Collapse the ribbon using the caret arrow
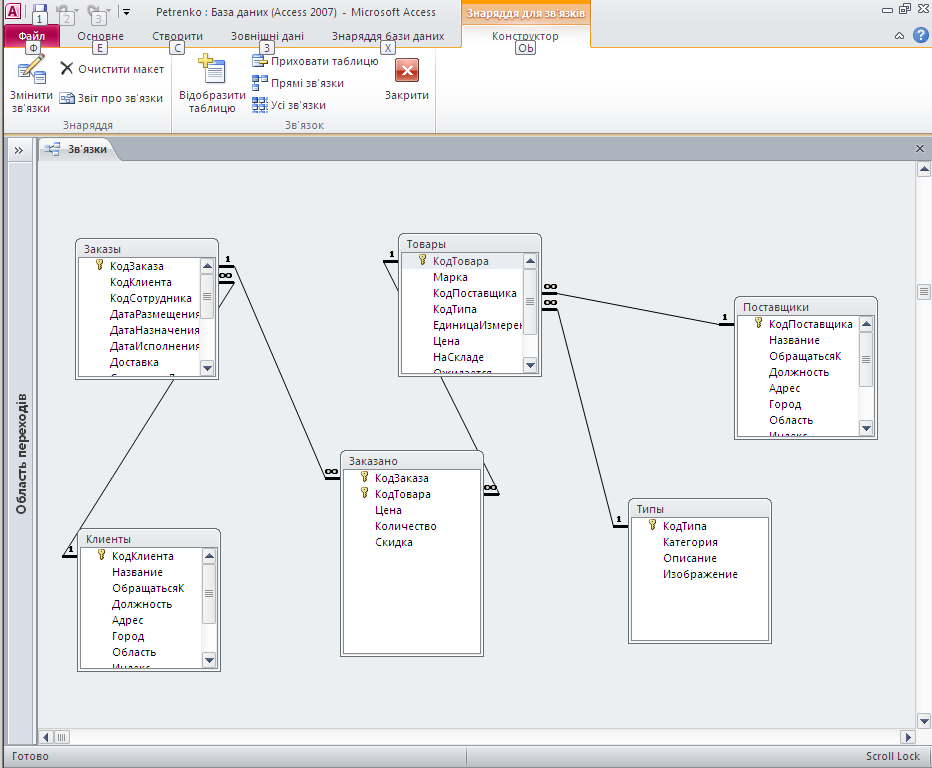Viewport: 932px width, 768px height. 899,36
